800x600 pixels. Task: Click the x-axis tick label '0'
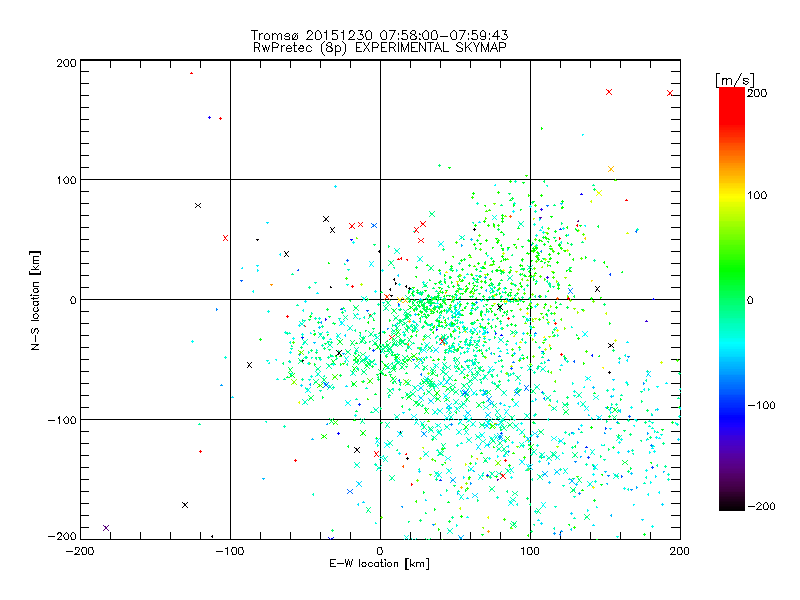(x=380, y=551)
